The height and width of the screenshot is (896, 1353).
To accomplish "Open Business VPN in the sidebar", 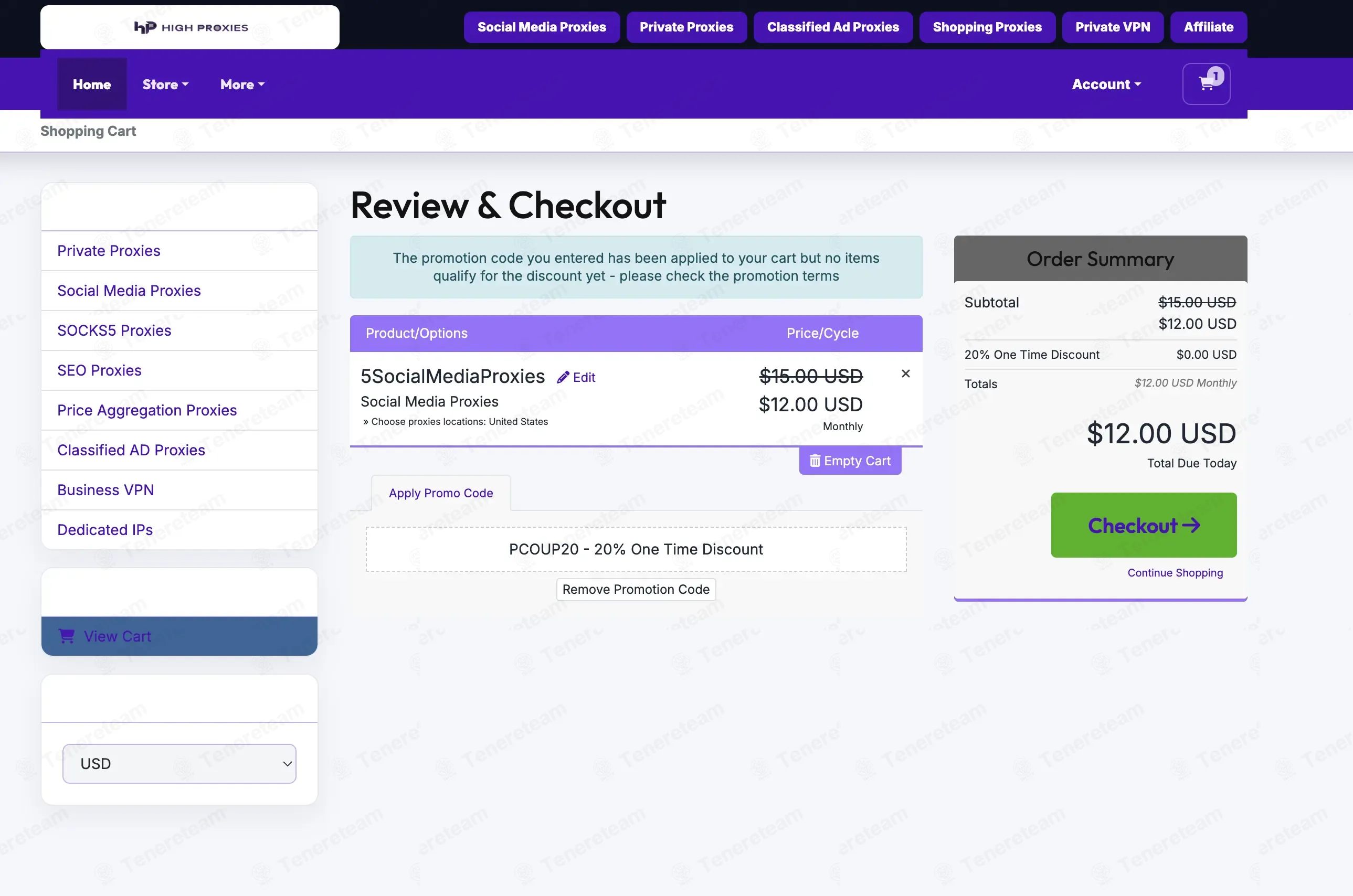I will [x=179, y=490].
